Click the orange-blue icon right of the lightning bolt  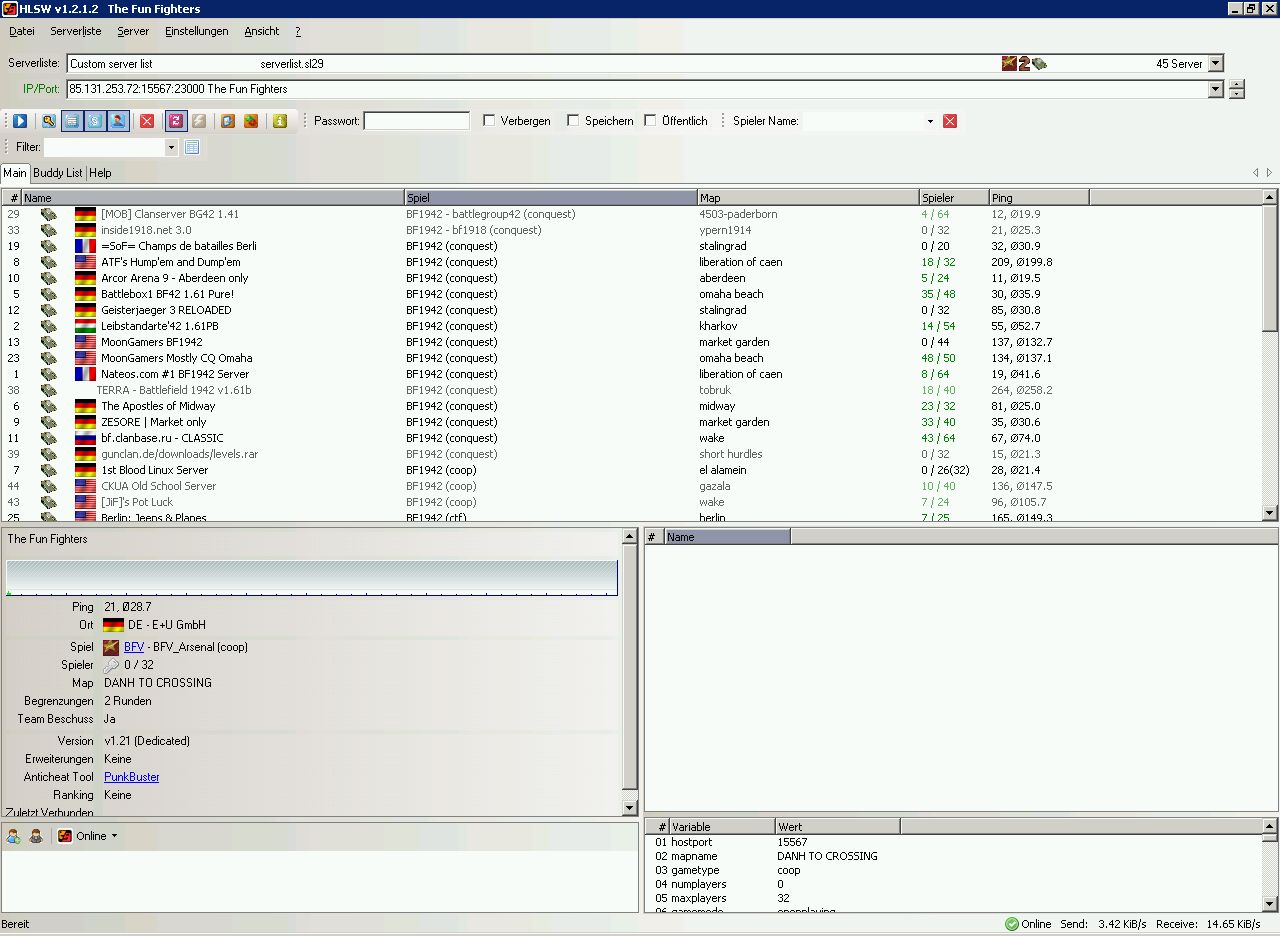point(228,121)
